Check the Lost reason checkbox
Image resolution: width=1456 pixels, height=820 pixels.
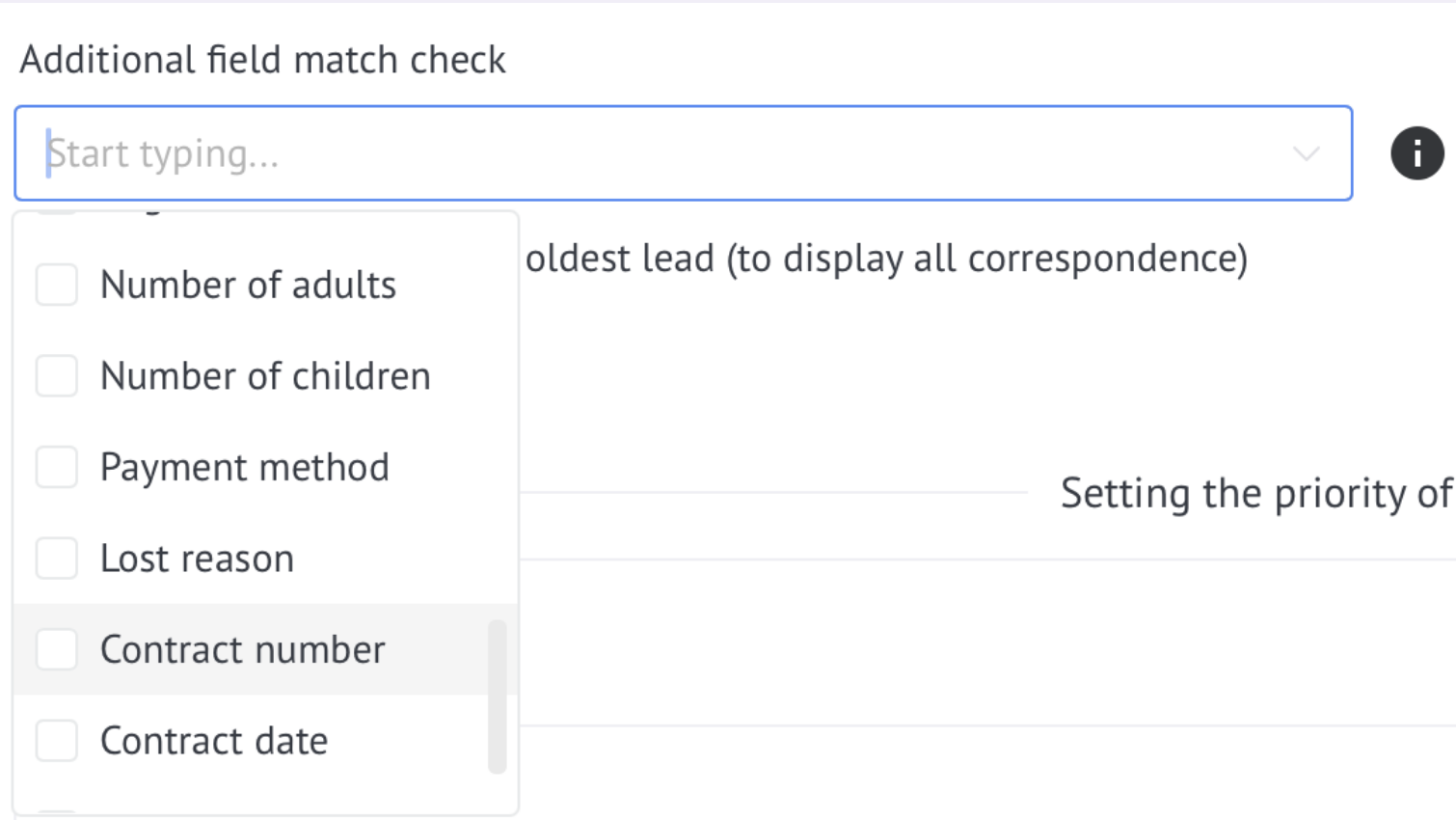coord(57,558)
